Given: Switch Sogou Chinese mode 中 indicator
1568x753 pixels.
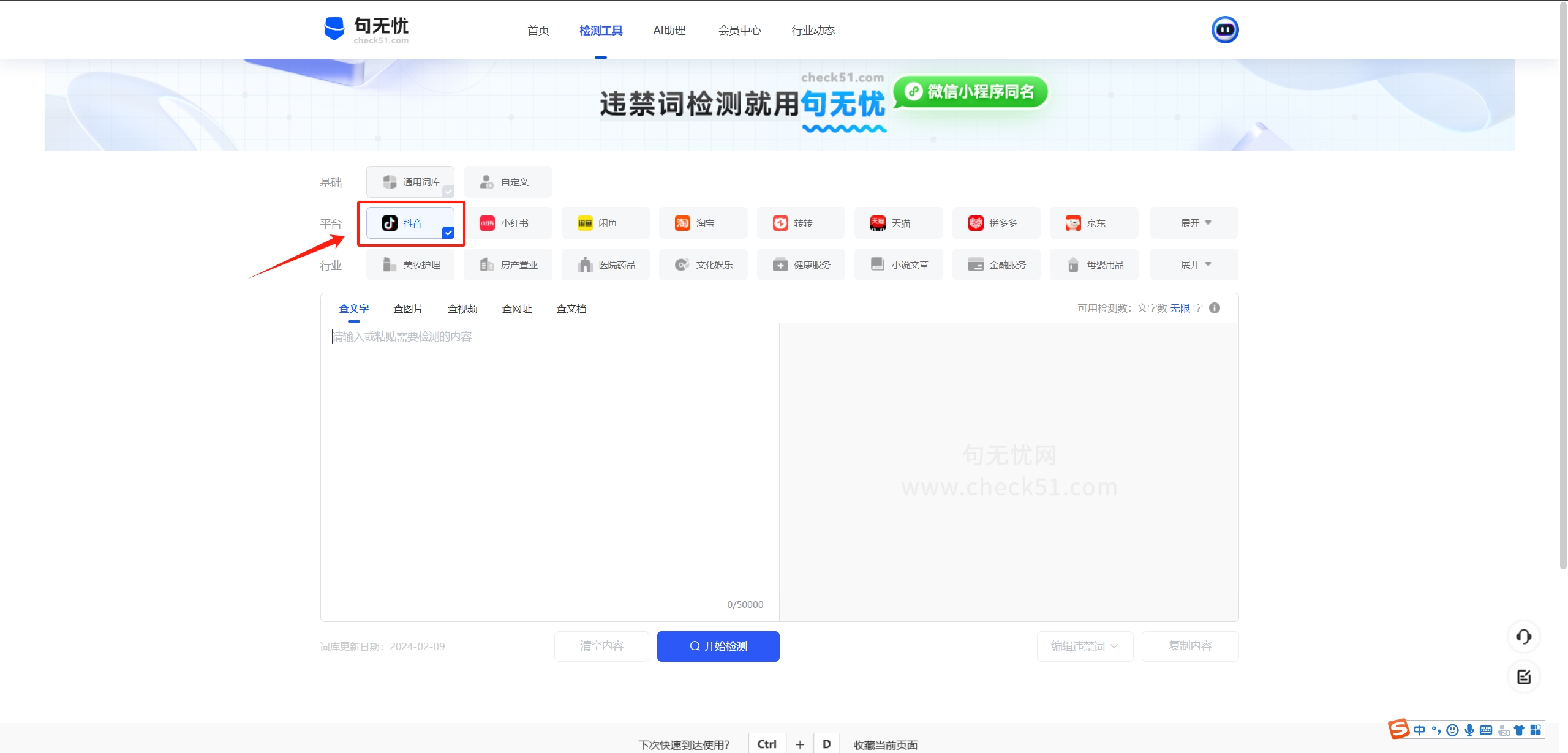Looking at the screenshot, I should (x=1420, y=730).
